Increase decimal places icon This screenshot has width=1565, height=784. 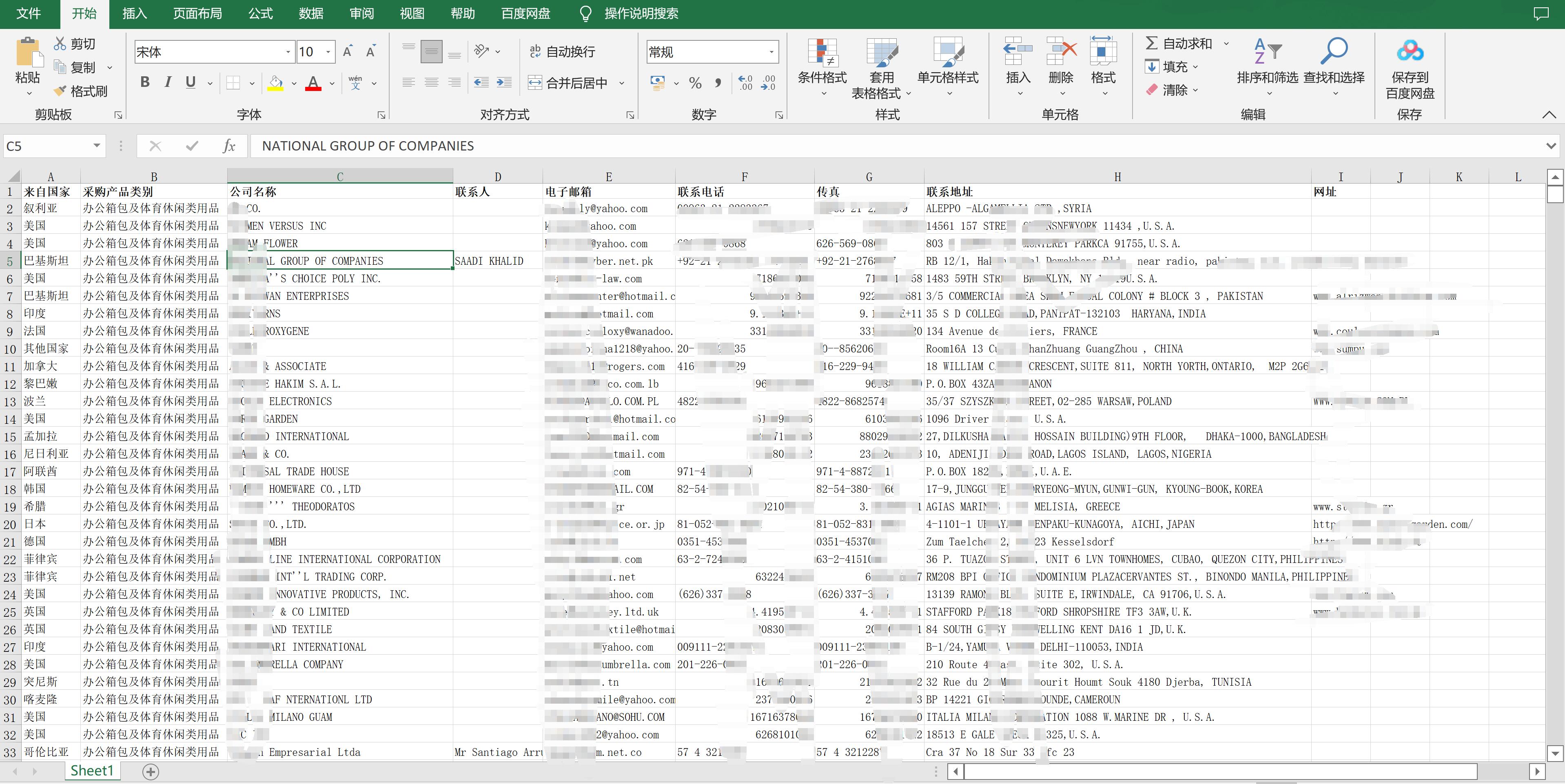coord(745,82)
